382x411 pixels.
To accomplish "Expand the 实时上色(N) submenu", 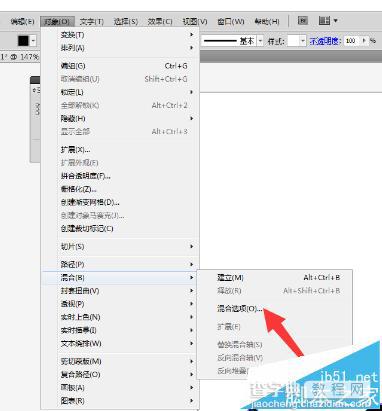I will pos(120,317).
